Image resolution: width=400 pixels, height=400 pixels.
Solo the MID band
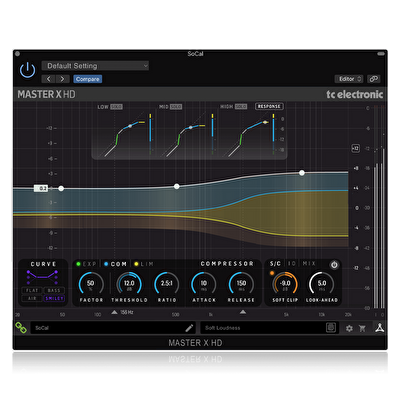176,107
